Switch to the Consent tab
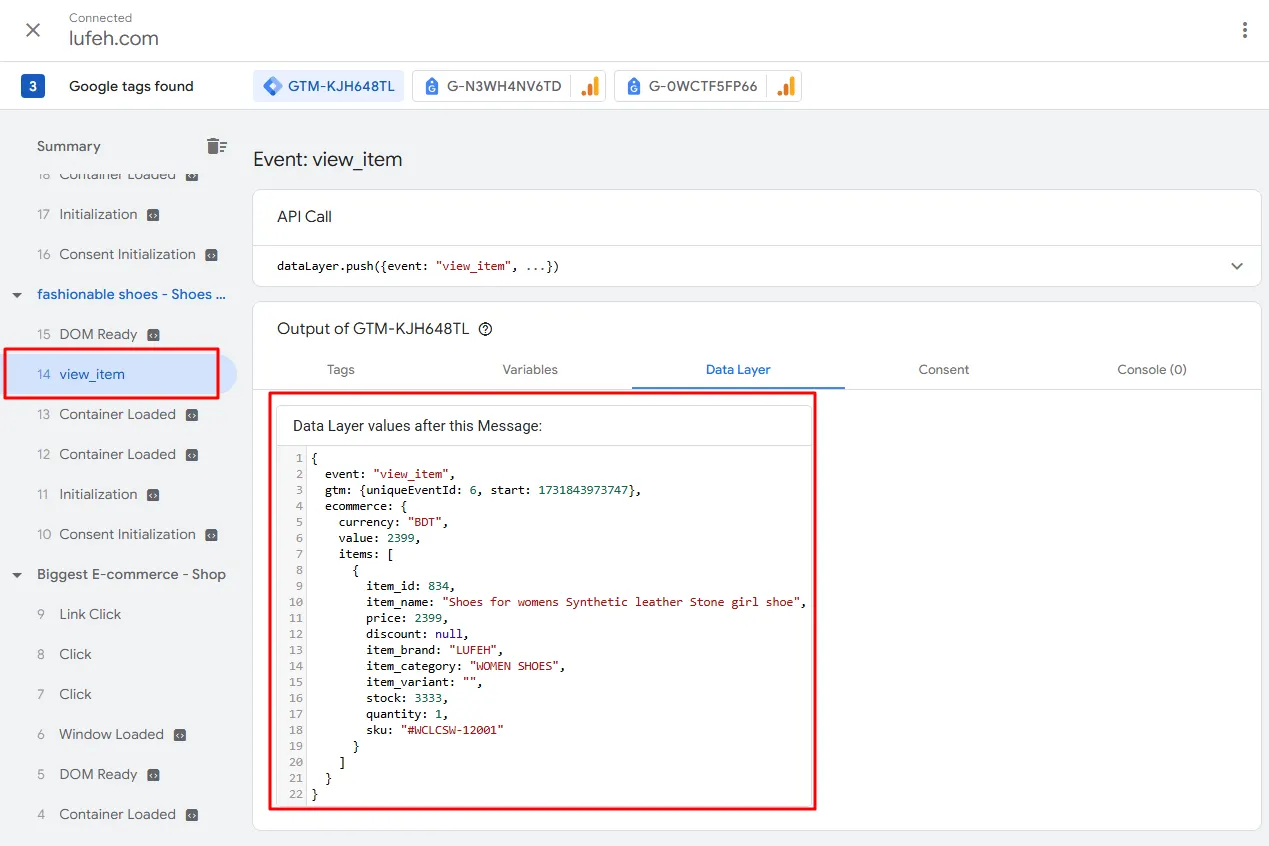 944,369
